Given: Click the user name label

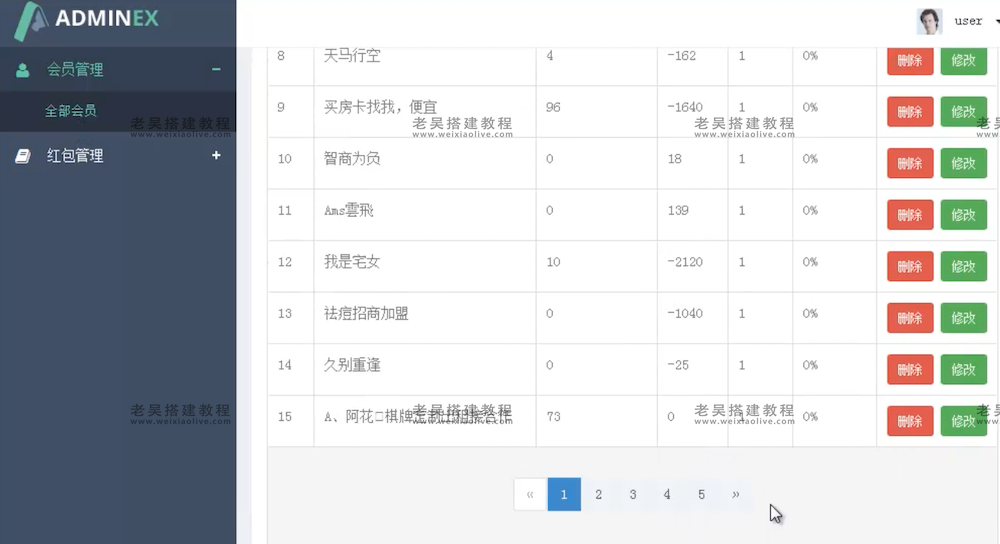Looking at the screenshot, I should pos(968,21).
